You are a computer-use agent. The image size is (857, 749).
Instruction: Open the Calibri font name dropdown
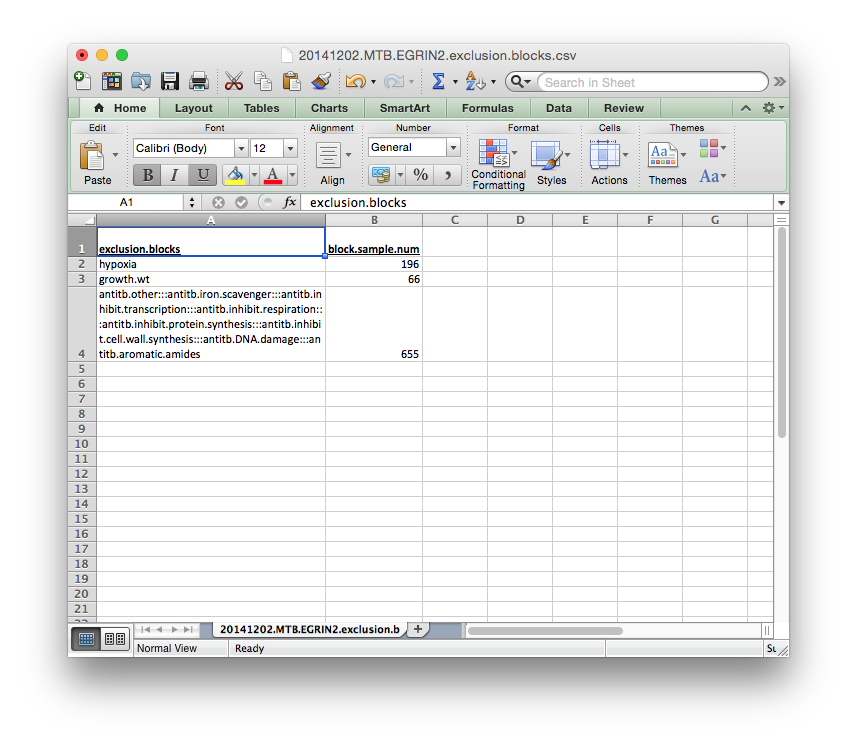(x=240, y=148)
